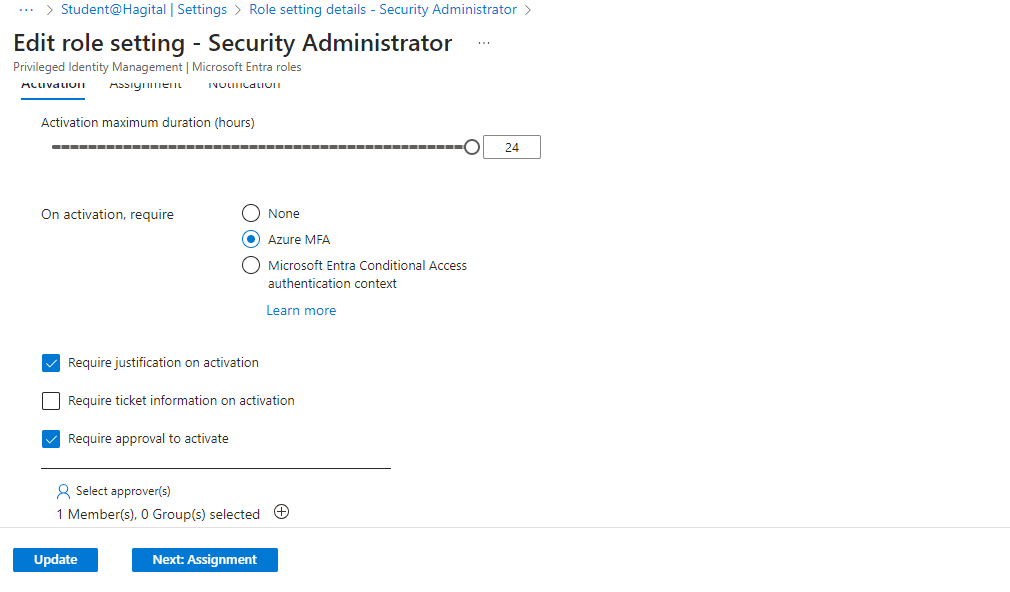
Task: Click the activation maximum duration slider handle
Action: [x=472, y=147]
